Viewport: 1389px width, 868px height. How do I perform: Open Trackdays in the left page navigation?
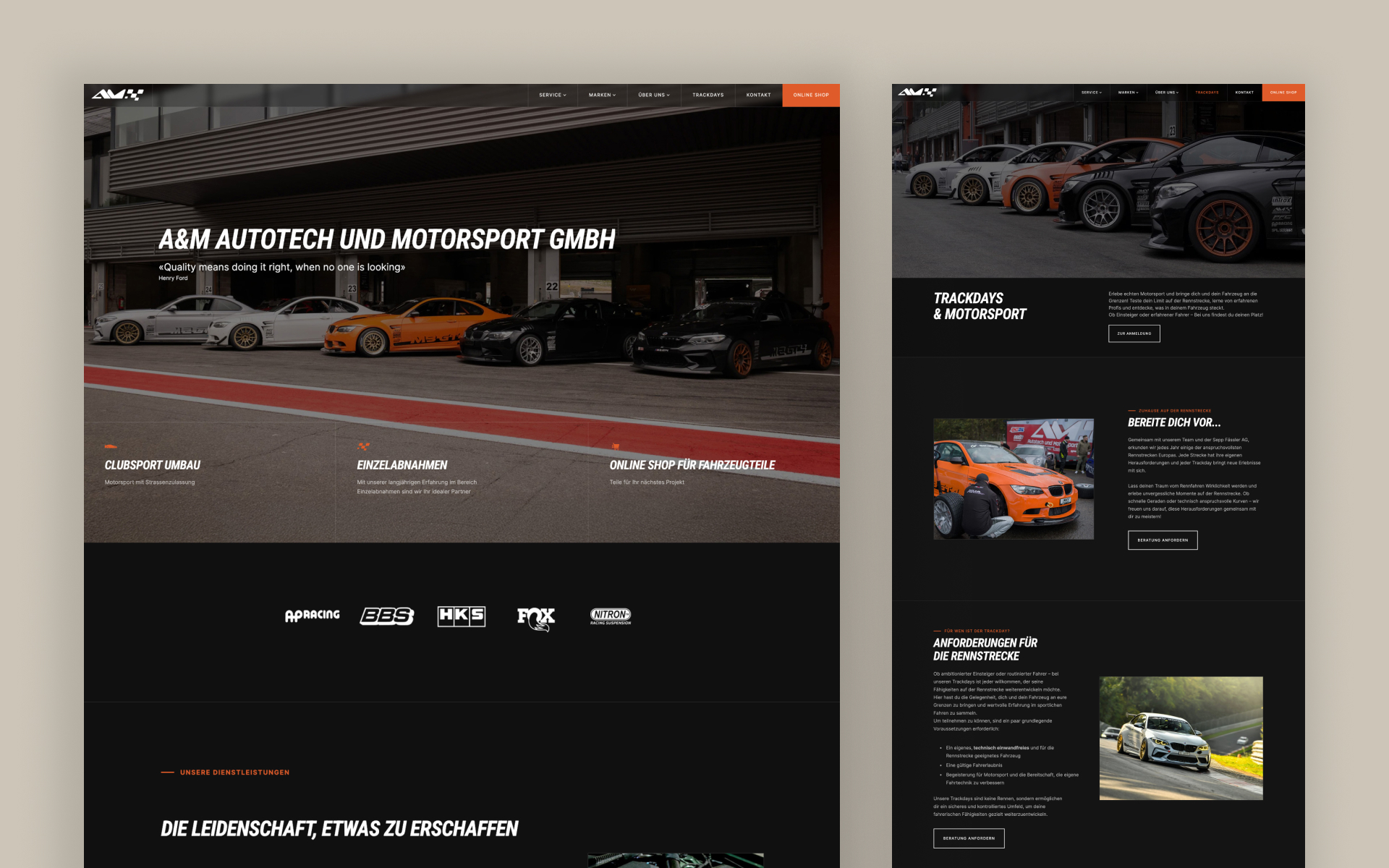(x=708, y=95)
